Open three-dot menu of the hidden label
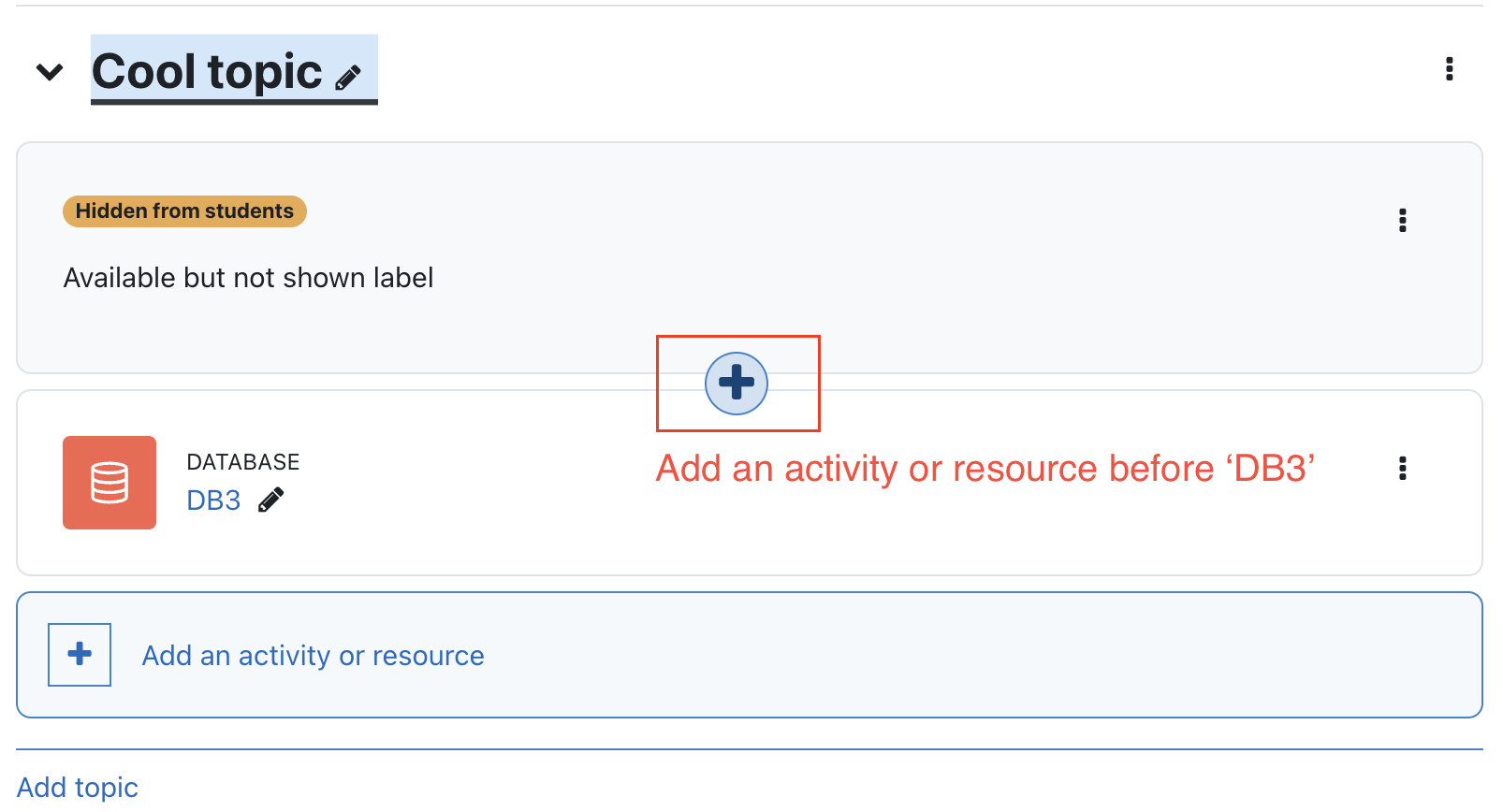The width and height of the screenshot is (1503, 812). [x=1402, y=221]
